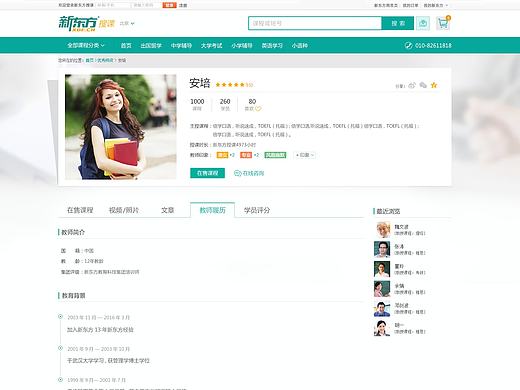Click the second breadcrumb link after 首页
Image resolution: width=520 pixels, height=390 pixels.
click(x=105, y=60)
